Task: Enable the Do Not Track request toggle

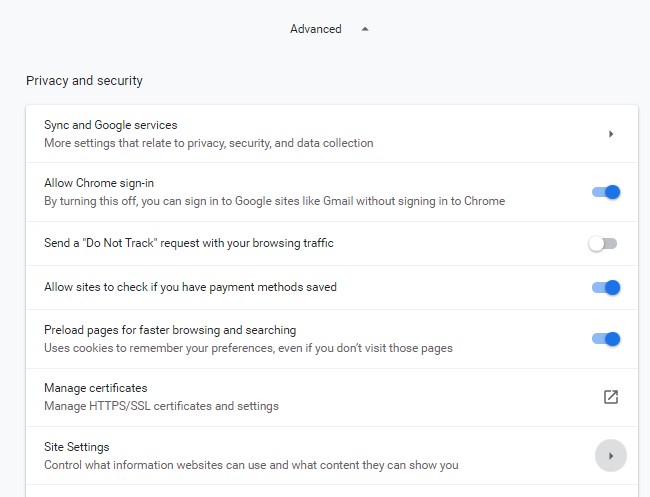Action: [602, 243]
